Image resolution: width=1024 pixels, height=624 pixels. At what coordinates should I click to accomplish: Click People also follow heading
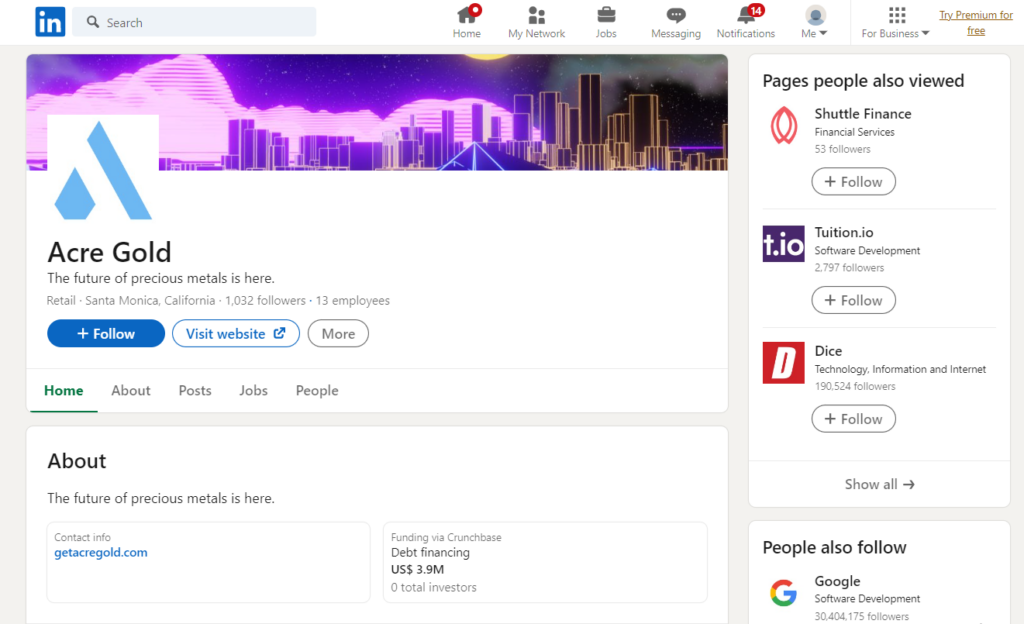pyautogui.click(x=835, y=547)
